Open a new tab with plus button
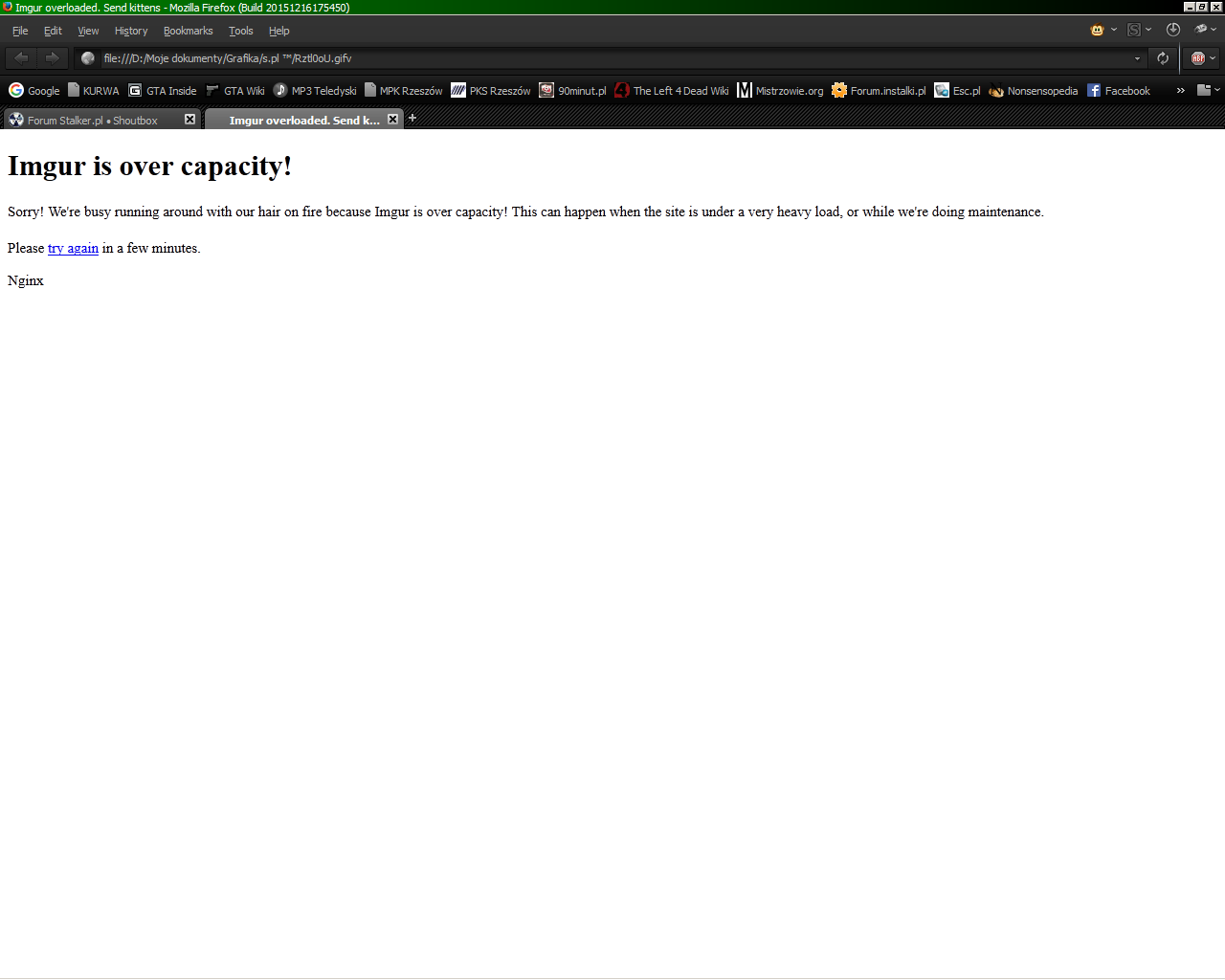The image size is (1225, 980). (412, 119)
